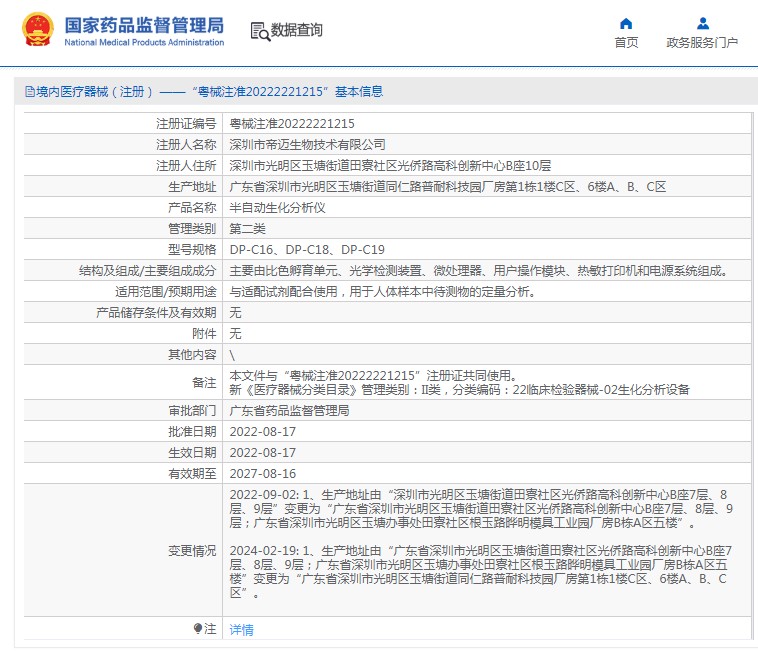758x652 pixels.
Task: Click the 首页 house icon
Action: (626, 23)
